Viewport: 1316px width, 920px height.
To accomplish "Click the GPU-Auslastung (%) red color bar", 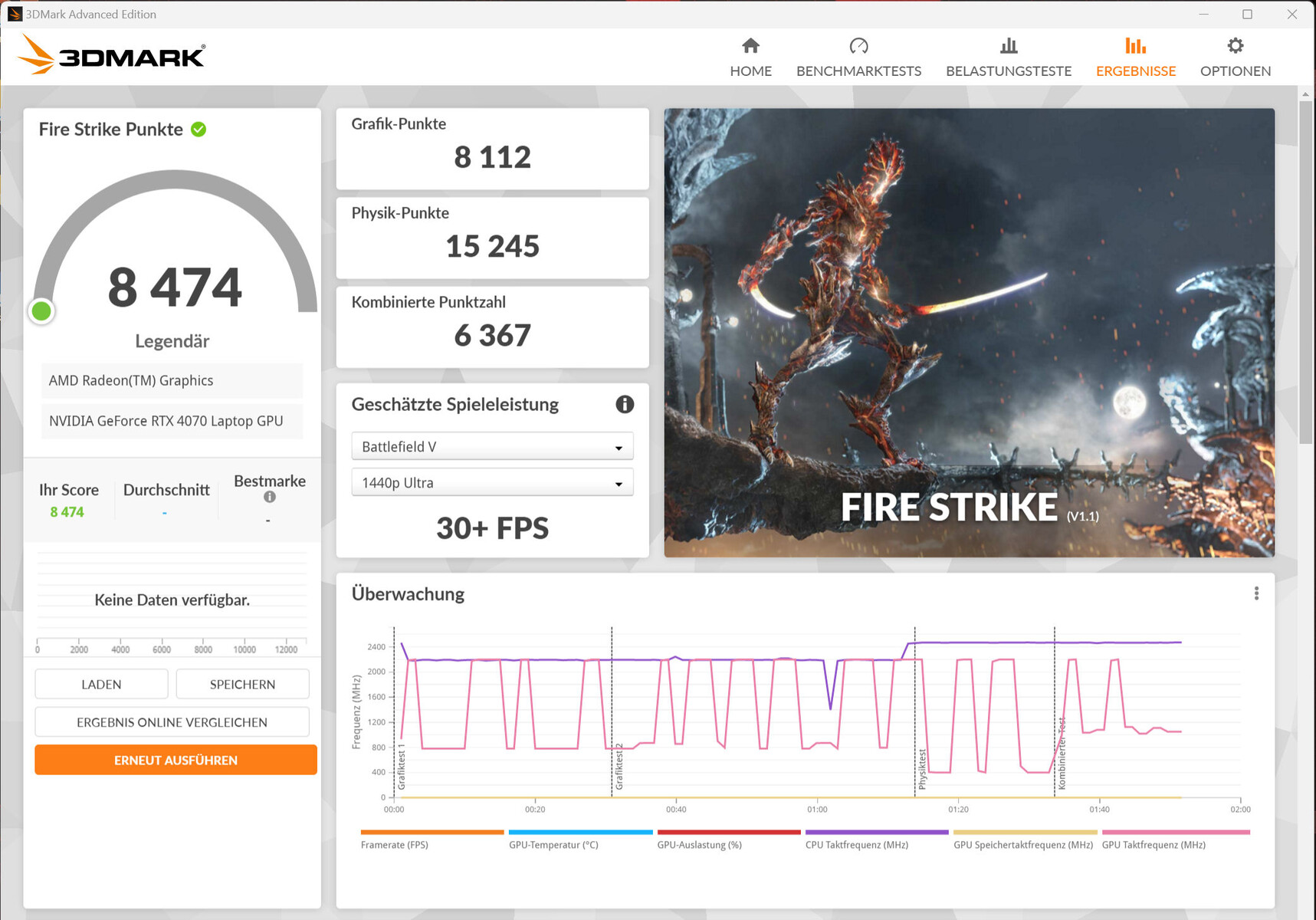I will pos(728,832).
